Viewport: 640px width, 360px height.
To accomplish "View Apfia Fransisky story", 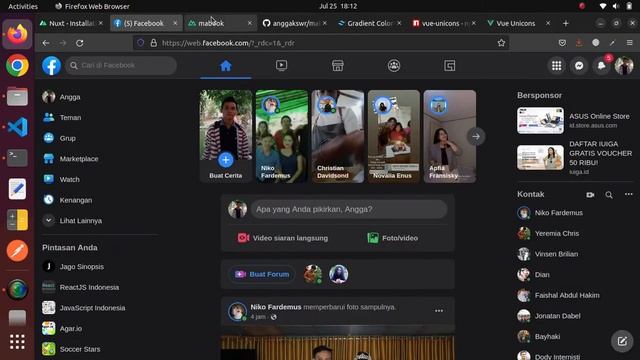I will pos(449,136).
